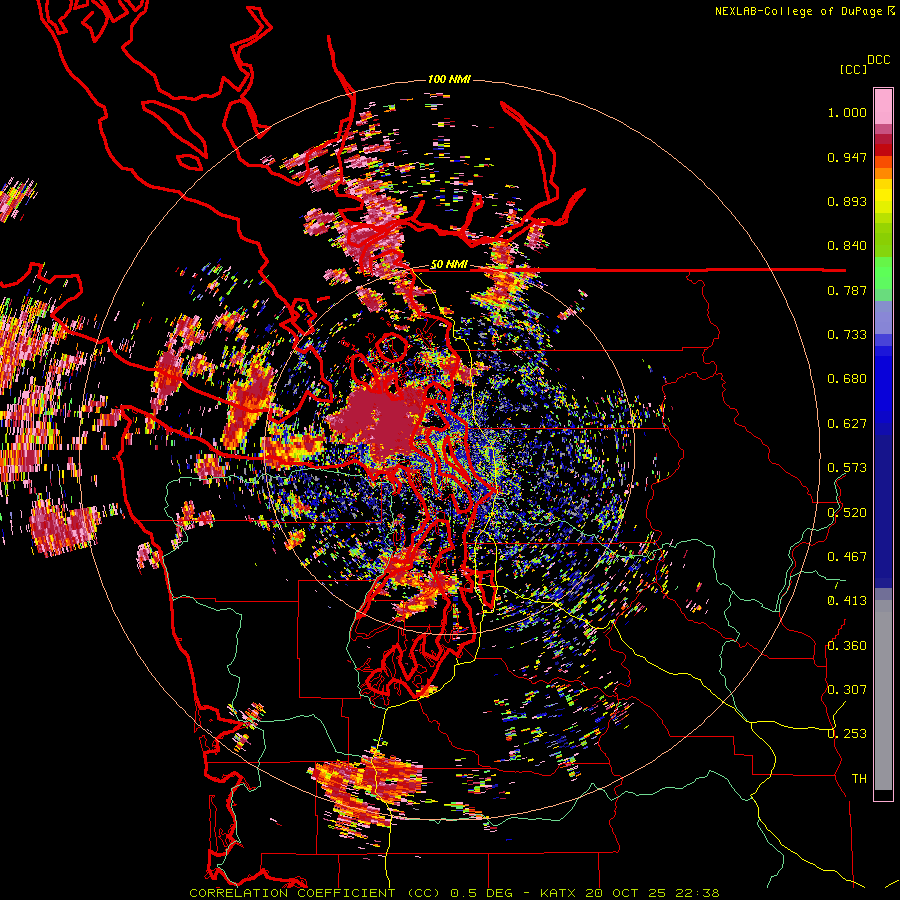
Task: Select the 0.467 scale value
Action: (x=847, y=557)
